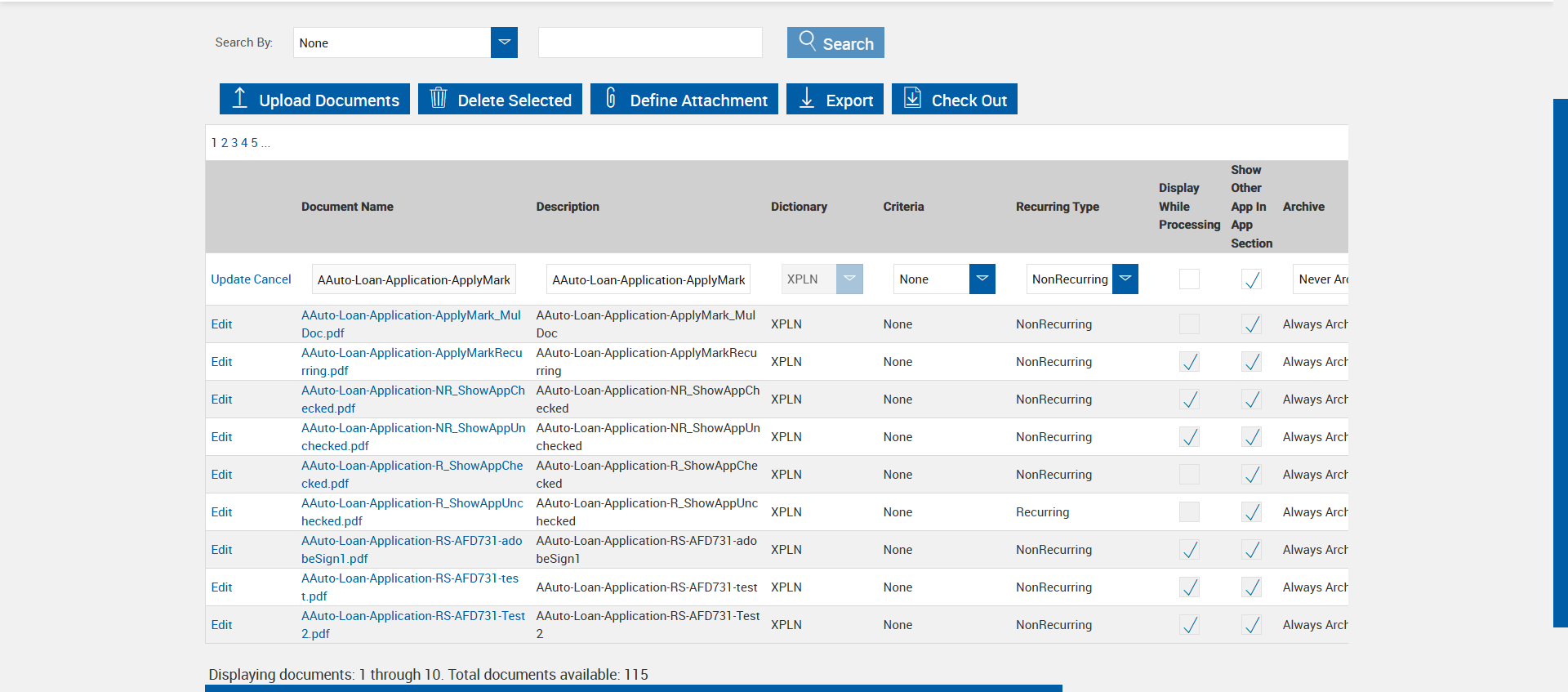
Task: Click the document icon on Check Out
Action: [912, 98]
